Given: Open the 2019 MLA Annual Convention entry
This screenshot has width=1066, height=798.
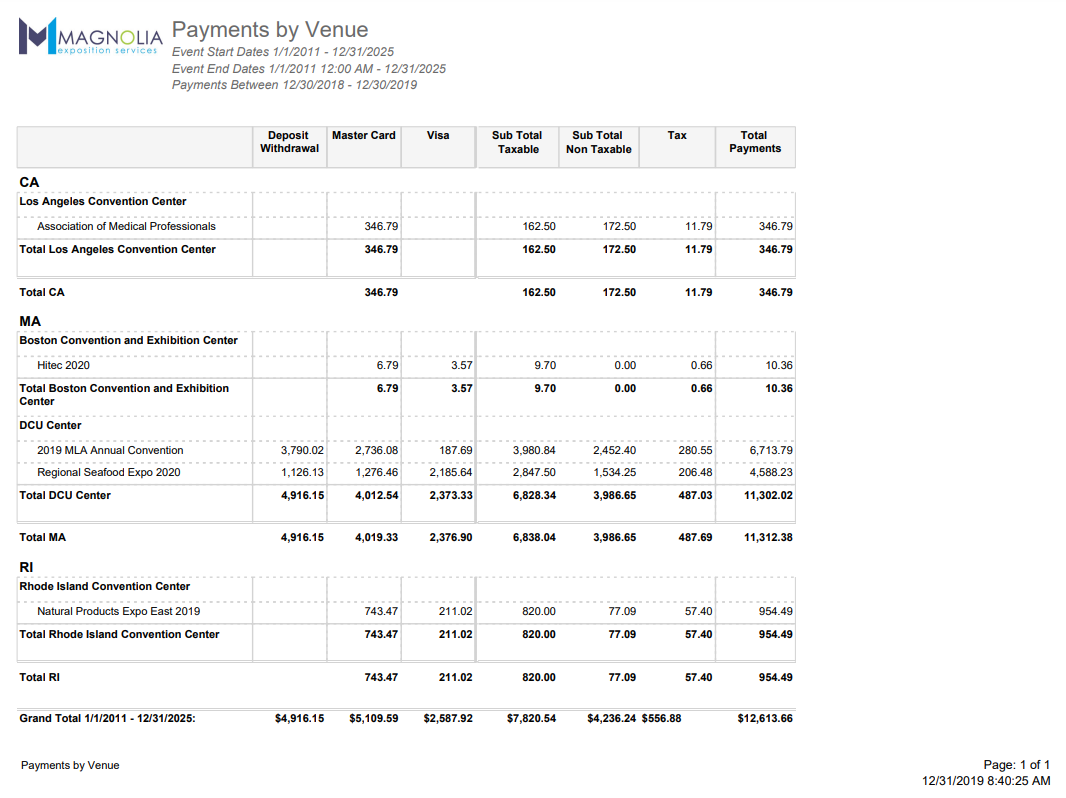Looking at the screenshot, I should pyautogui.click(x=110, y=451).
